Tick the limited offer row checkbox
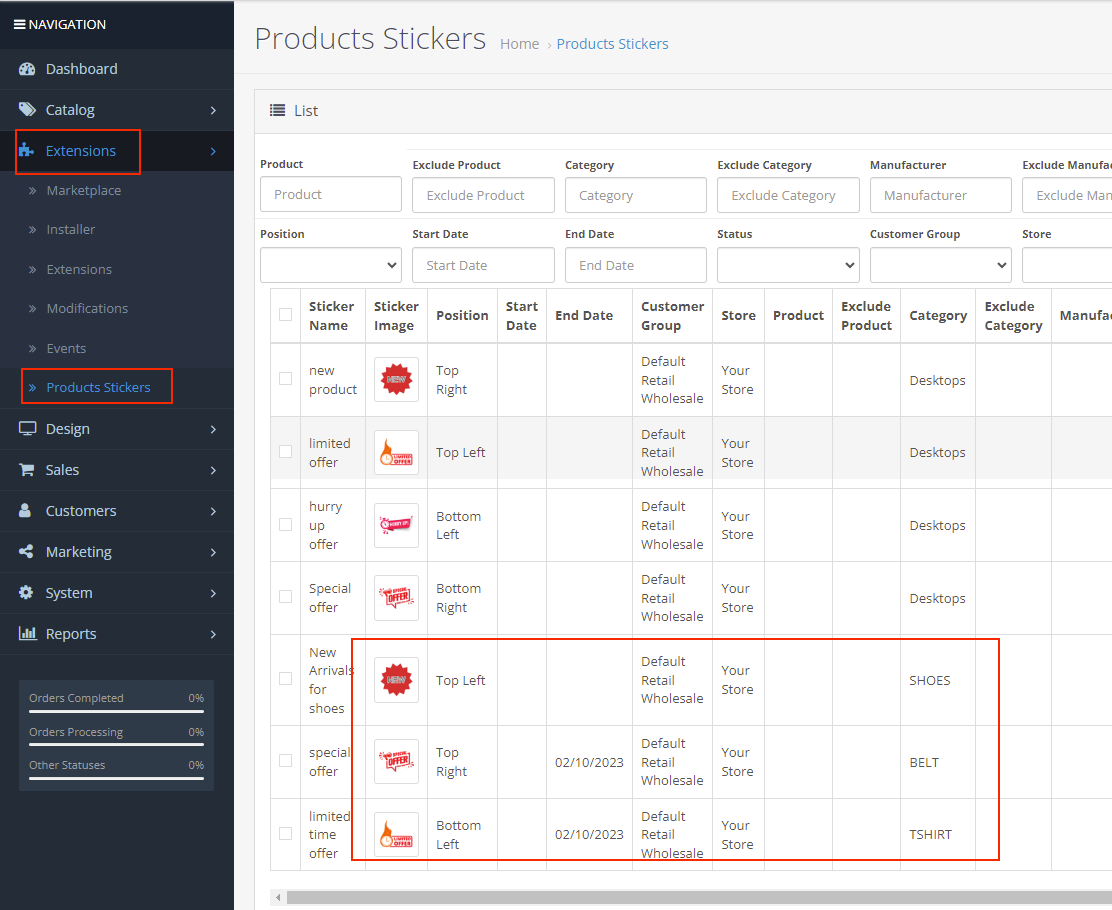The height and width of the screenshot is (910, 1112). coord(286,452)
